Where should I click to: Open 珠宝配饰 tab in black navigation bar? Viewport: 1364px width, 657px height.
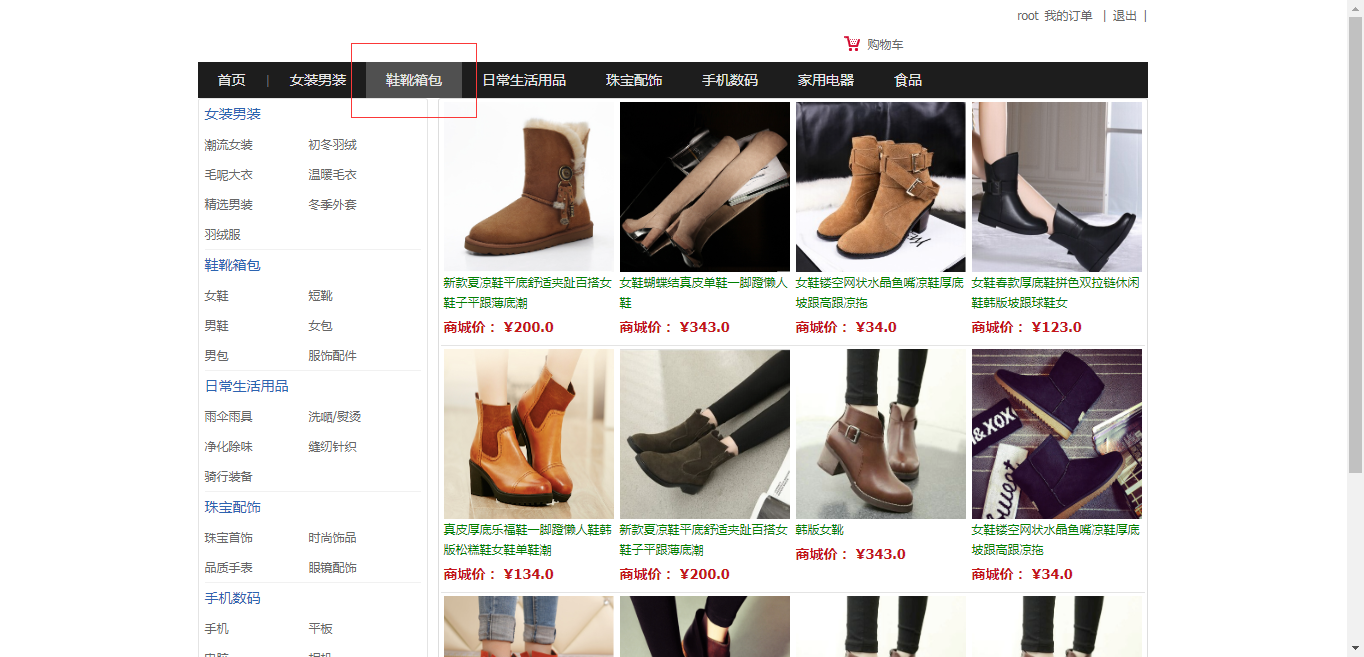point(634,80)
